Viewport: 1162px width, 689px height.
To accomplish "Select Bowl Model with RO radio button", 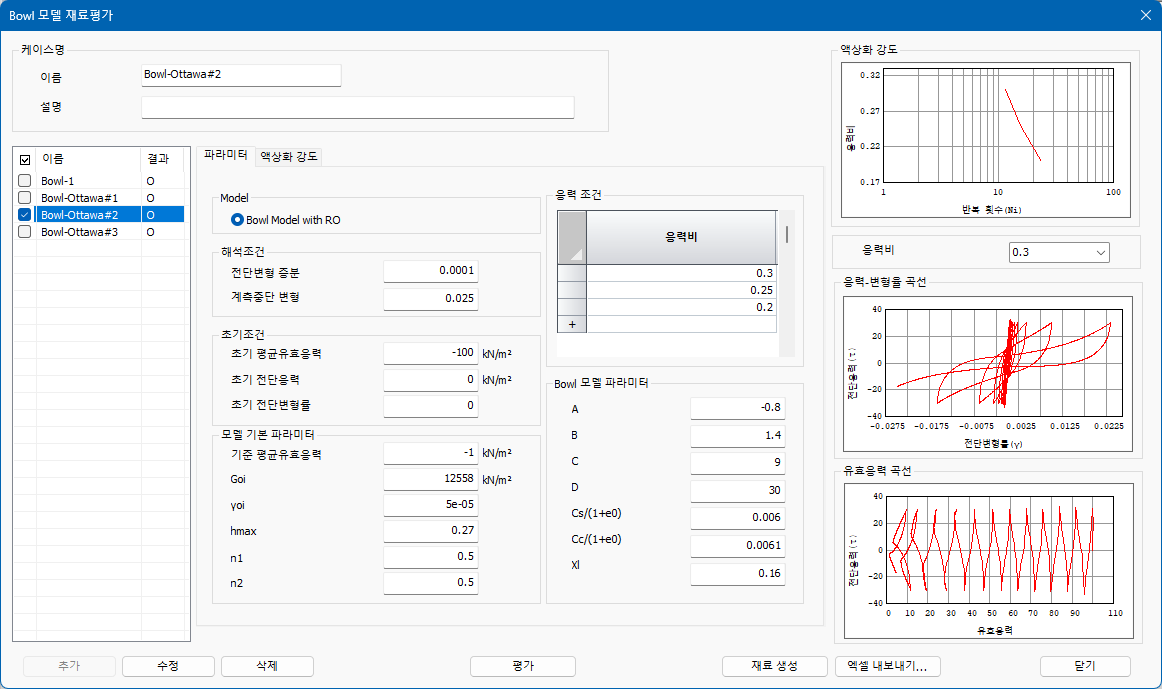I will (237, 220).
